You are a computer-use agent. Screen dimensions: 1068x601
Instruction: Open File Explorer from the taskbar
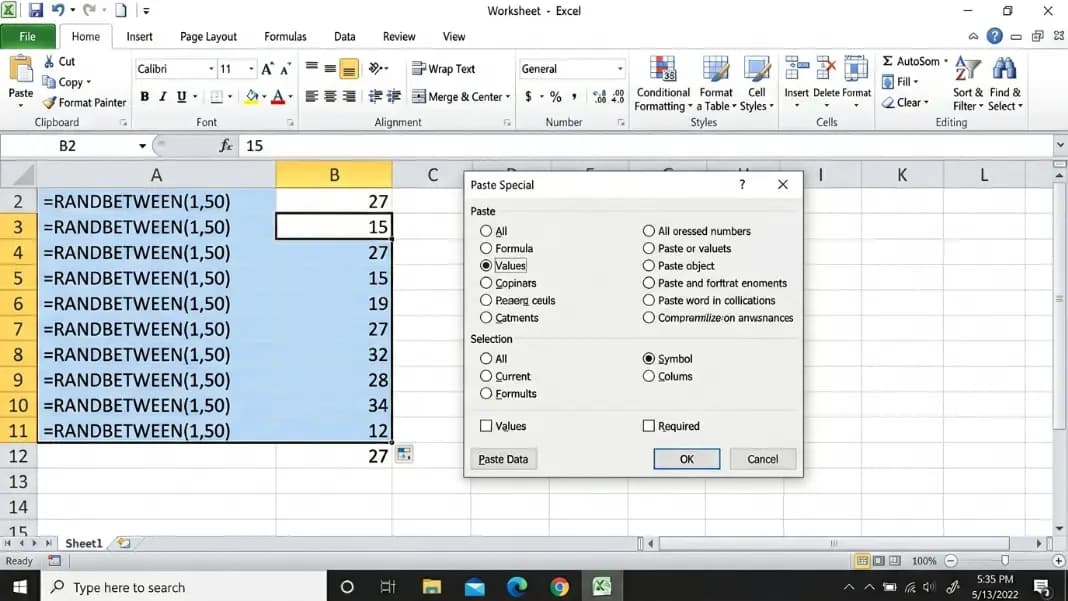click(431, 587)
